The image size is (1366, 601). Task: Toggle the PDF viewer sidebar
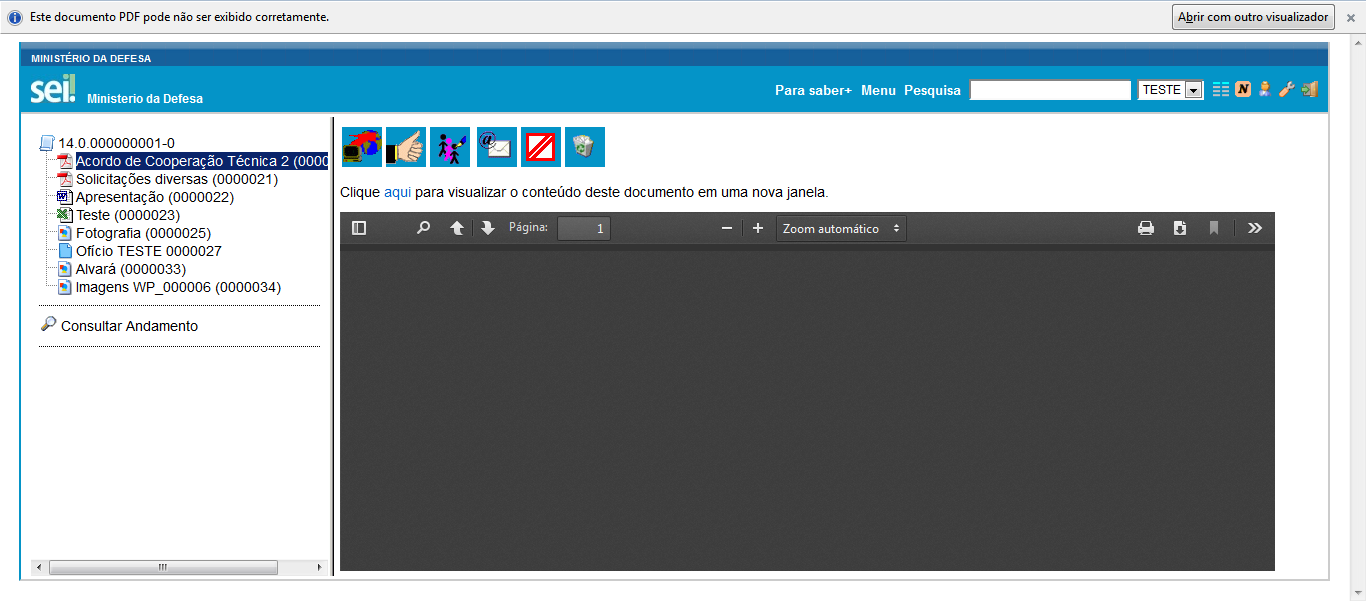click(x=359, y=228)
